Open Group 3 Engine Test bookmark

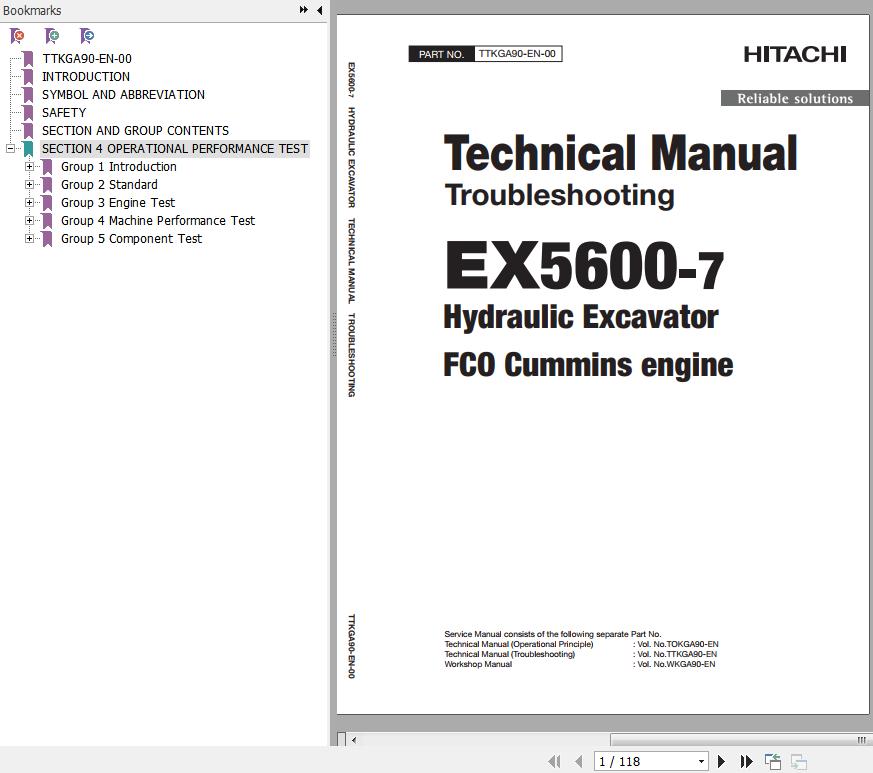[118, 203]
